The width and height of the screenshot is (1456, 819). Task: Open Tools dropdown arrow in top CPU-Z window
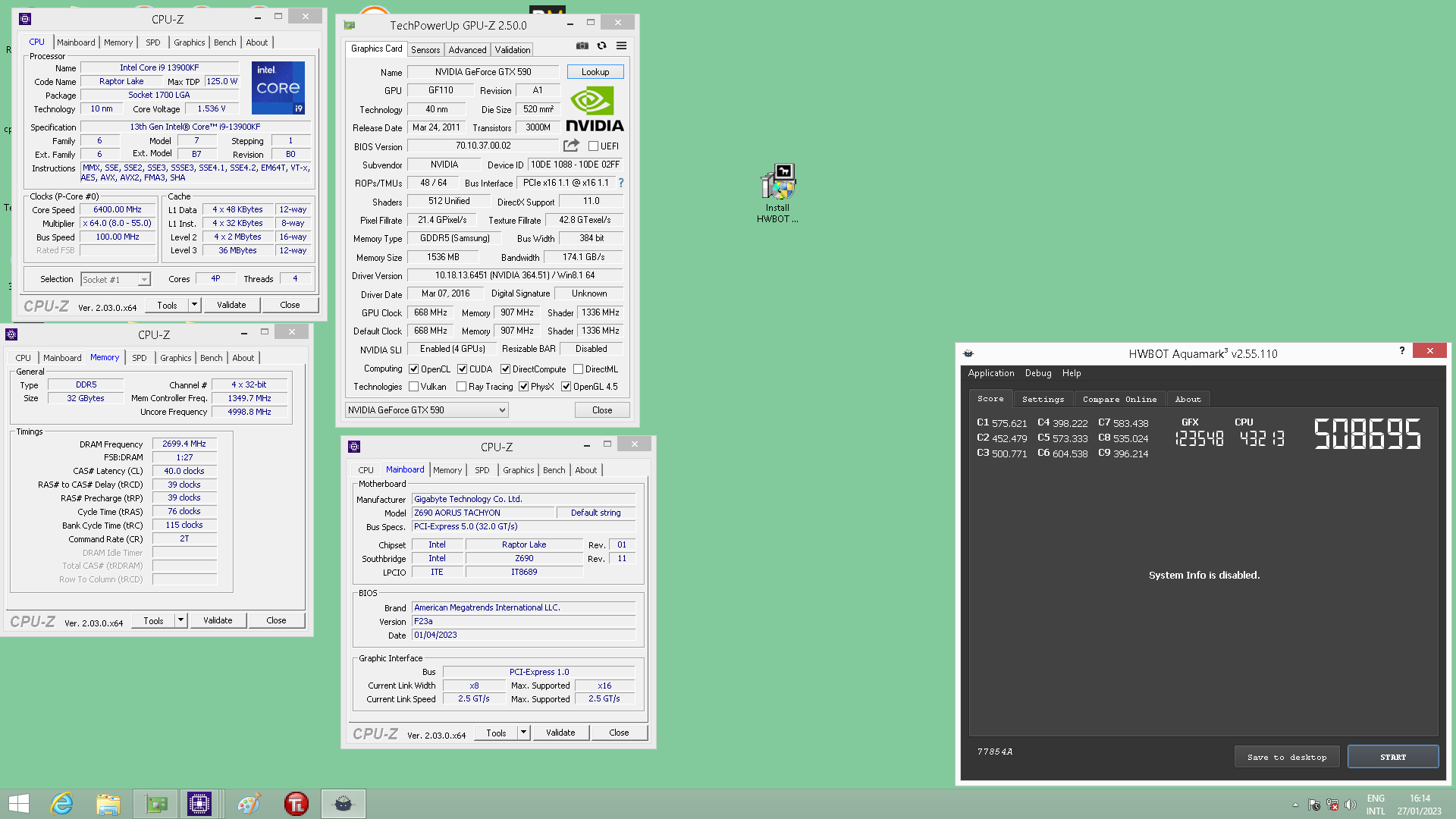(194, 305)
